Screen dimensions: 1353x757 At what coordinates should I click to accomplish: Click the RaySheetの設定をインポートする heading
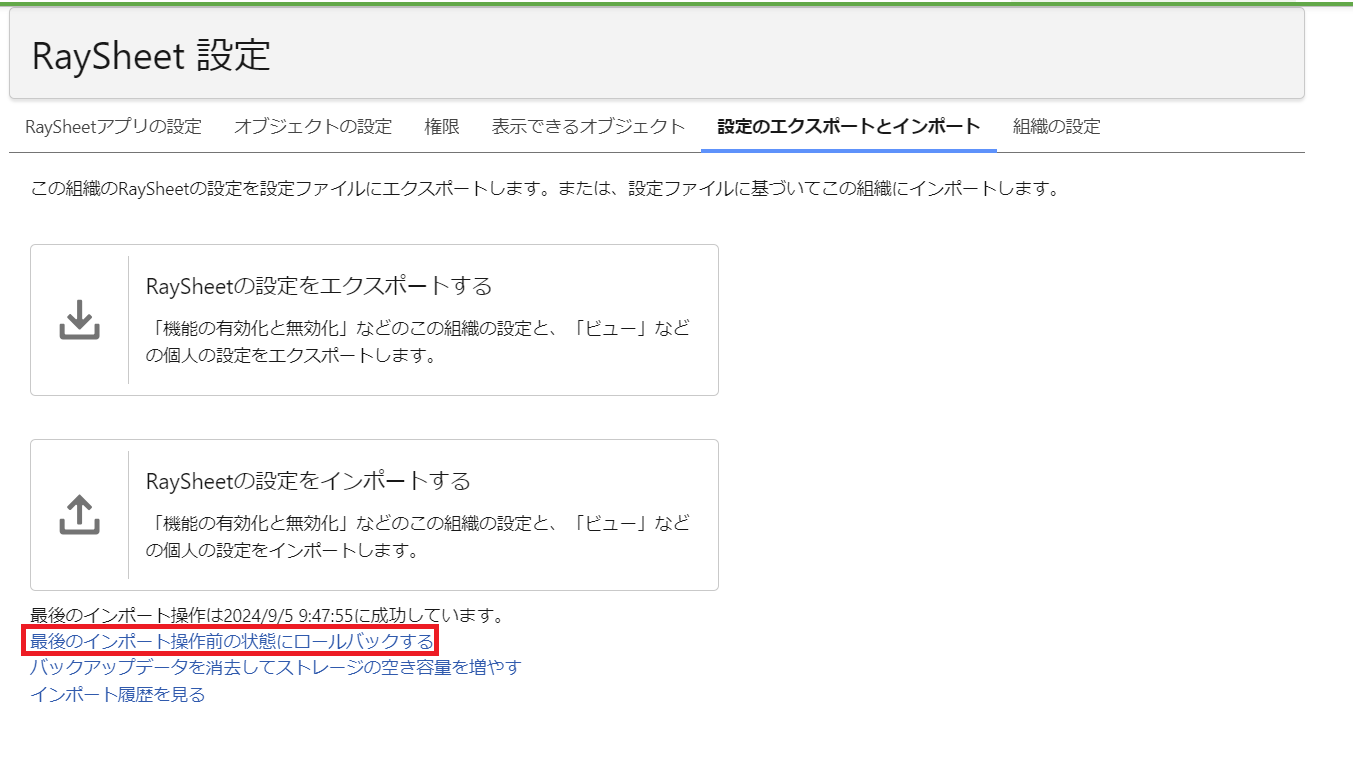tap(308, 481)
